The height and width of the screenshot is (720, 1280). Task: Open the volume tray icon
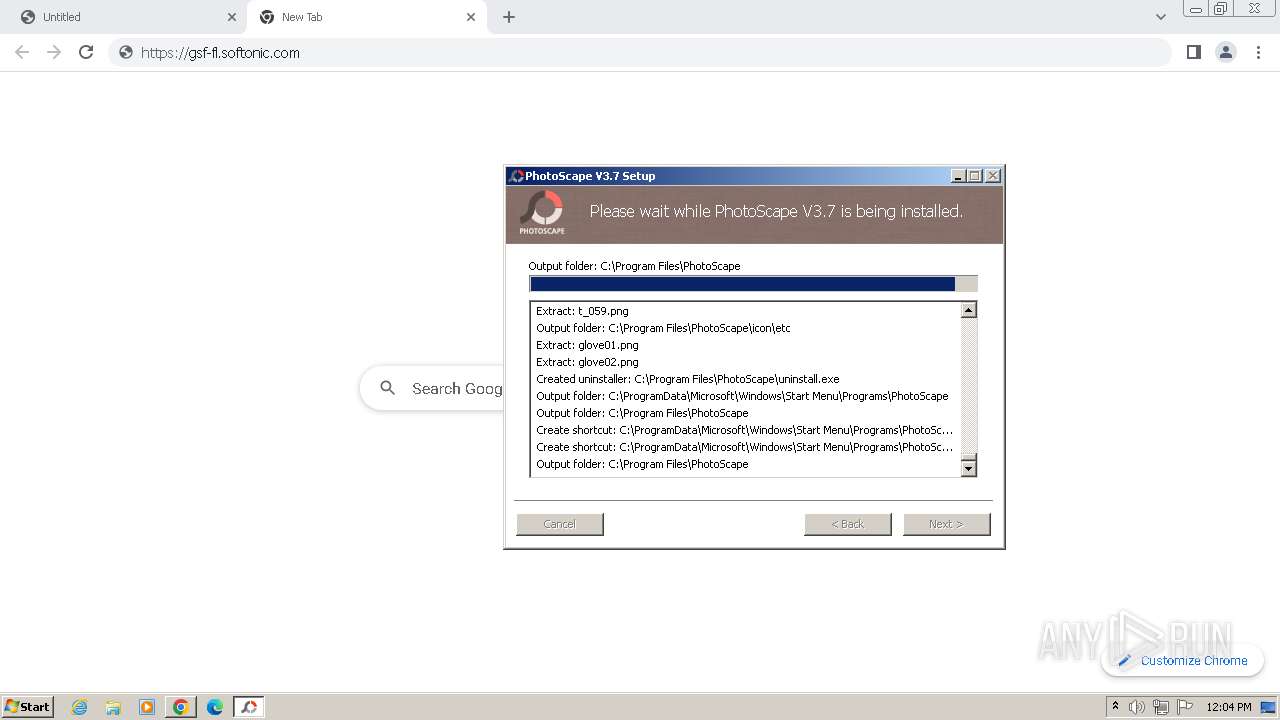pyautogui.click(x=1137, y=707)
